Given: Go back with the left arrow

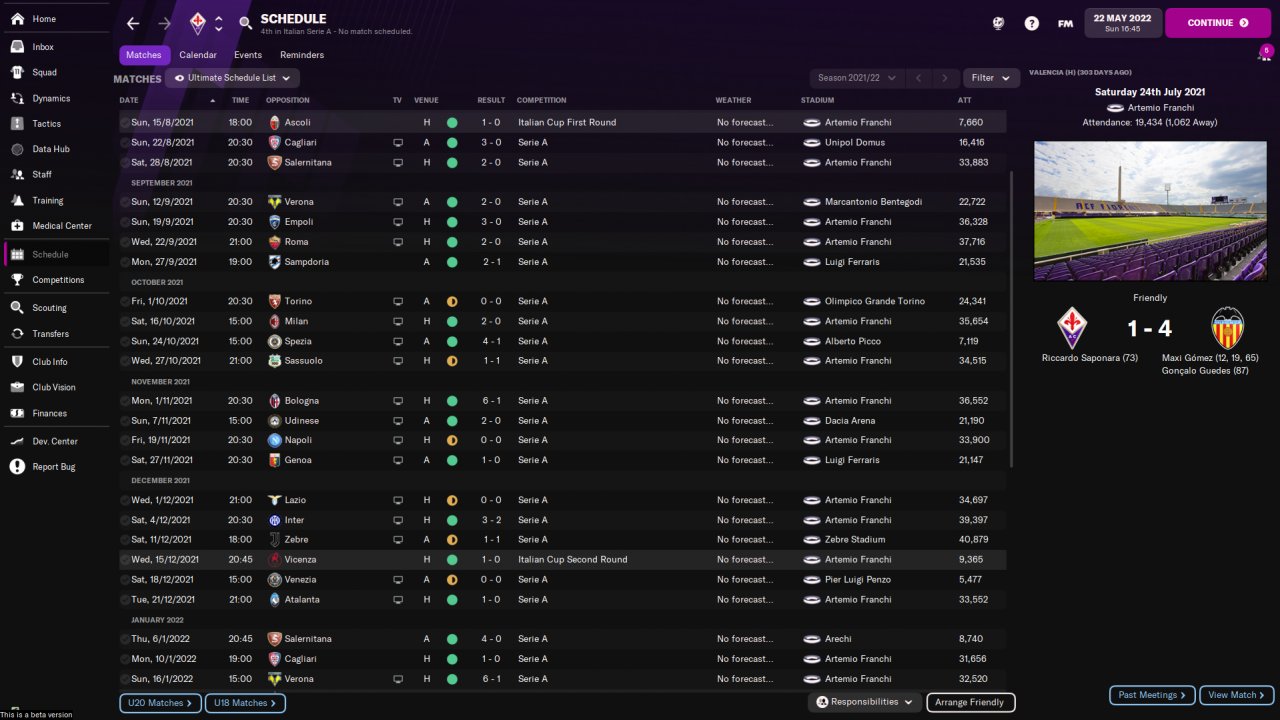Looking at the screenshot, I should click(x=133, y=23).
